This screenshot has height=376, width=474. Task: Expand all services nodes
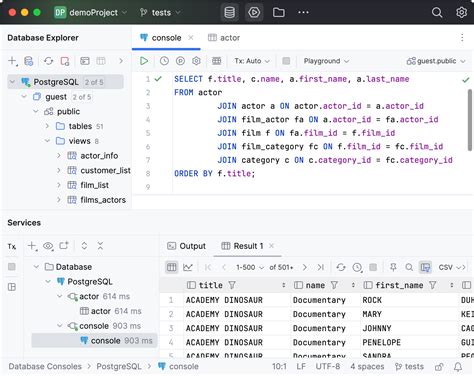click(84, 246)
